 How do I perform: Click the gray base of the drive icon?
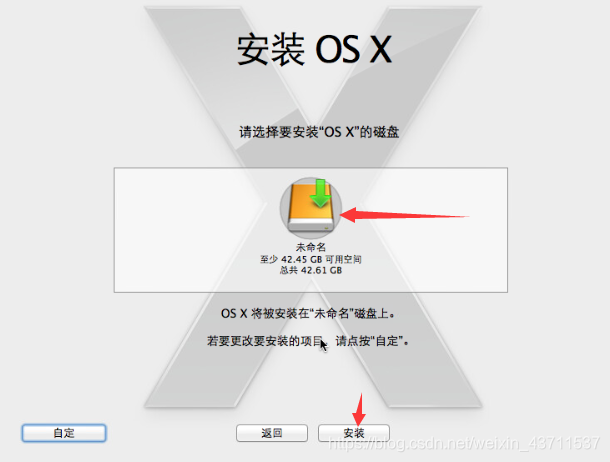(x=311, y=226)
